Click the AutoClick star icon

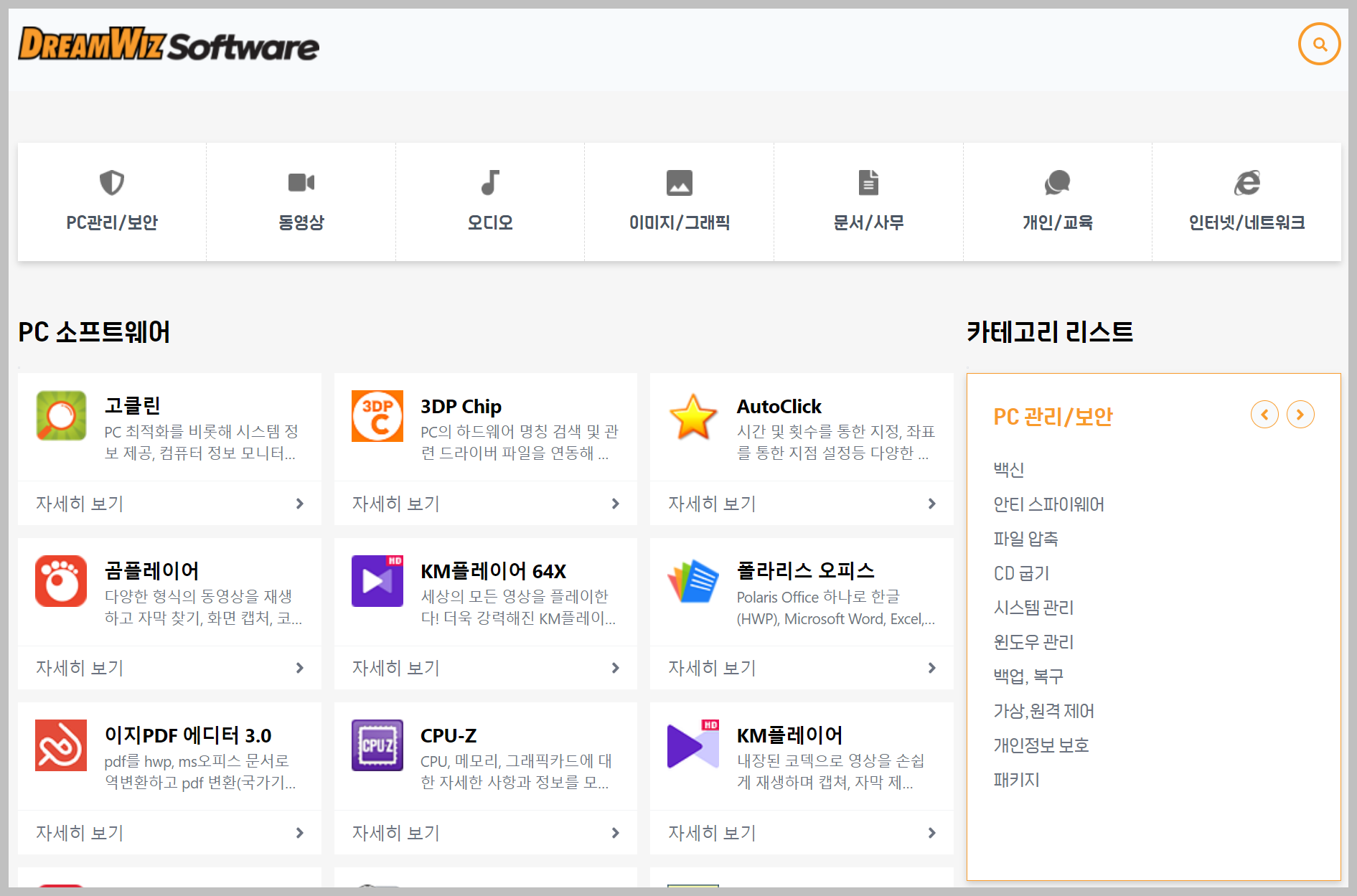click(693, 416)
